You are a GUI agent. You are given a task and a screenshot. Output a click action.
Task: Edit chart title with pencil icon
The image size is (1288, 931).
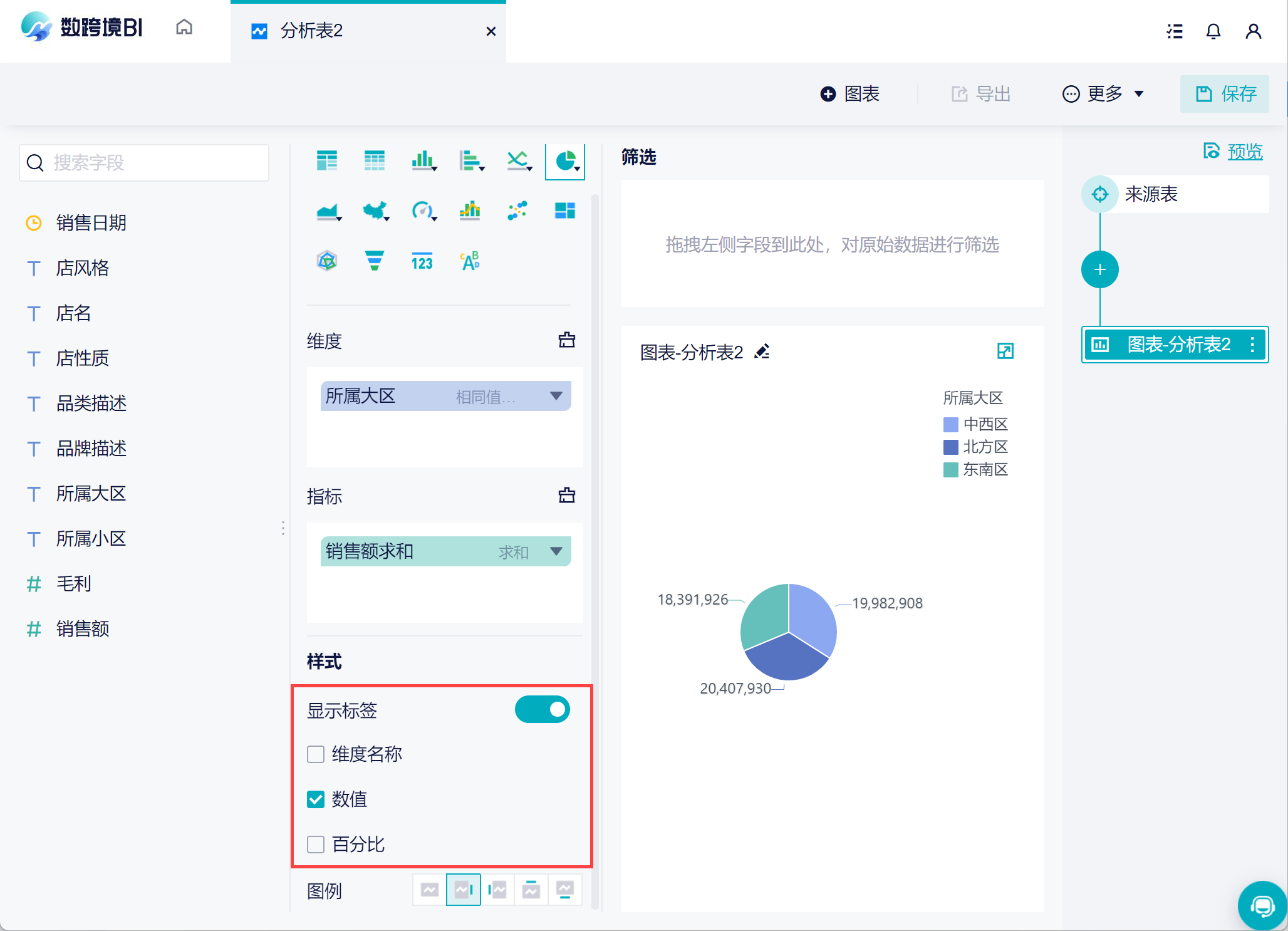point(762,352)
